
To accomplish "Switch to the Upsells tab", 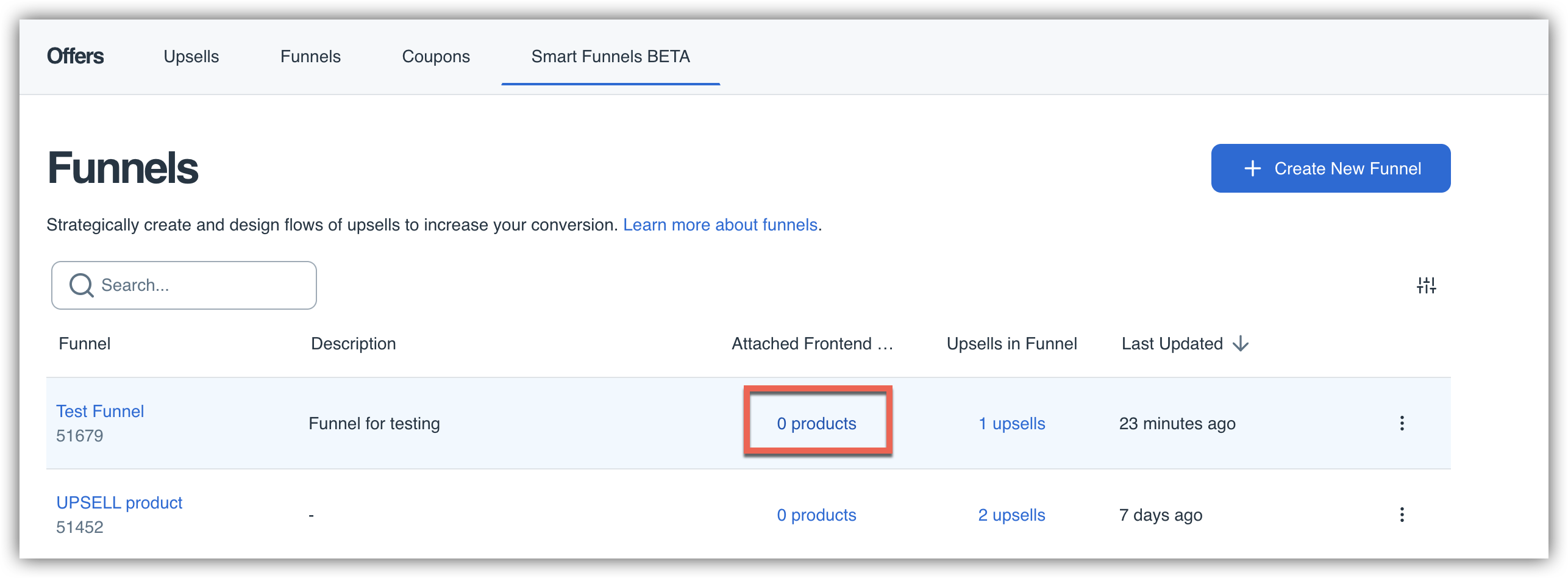I will 191,57.
